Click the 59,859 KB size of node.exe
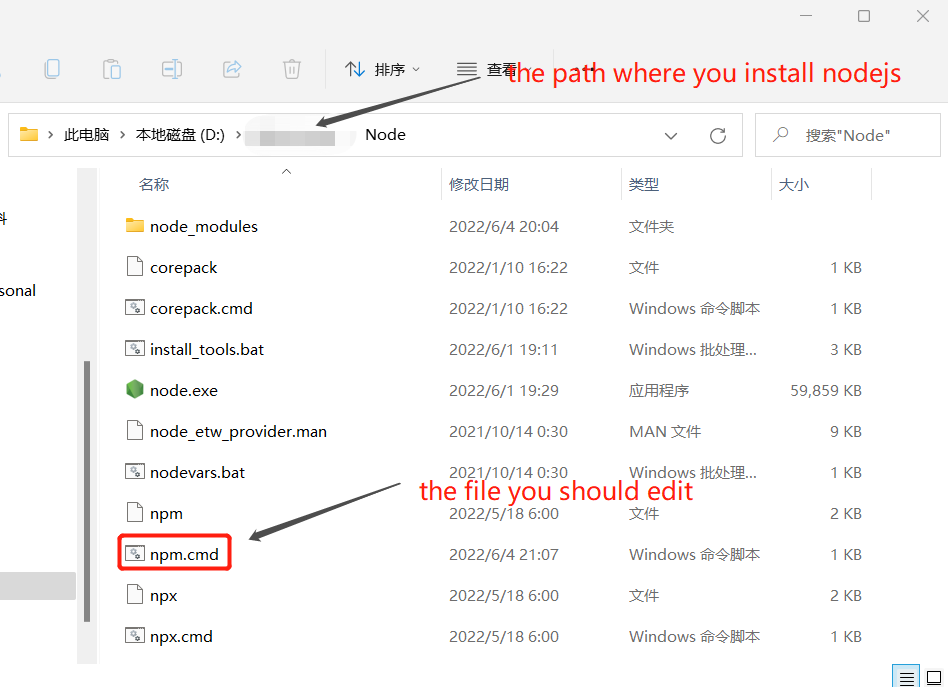948x687 pixels. pos(826,391)
